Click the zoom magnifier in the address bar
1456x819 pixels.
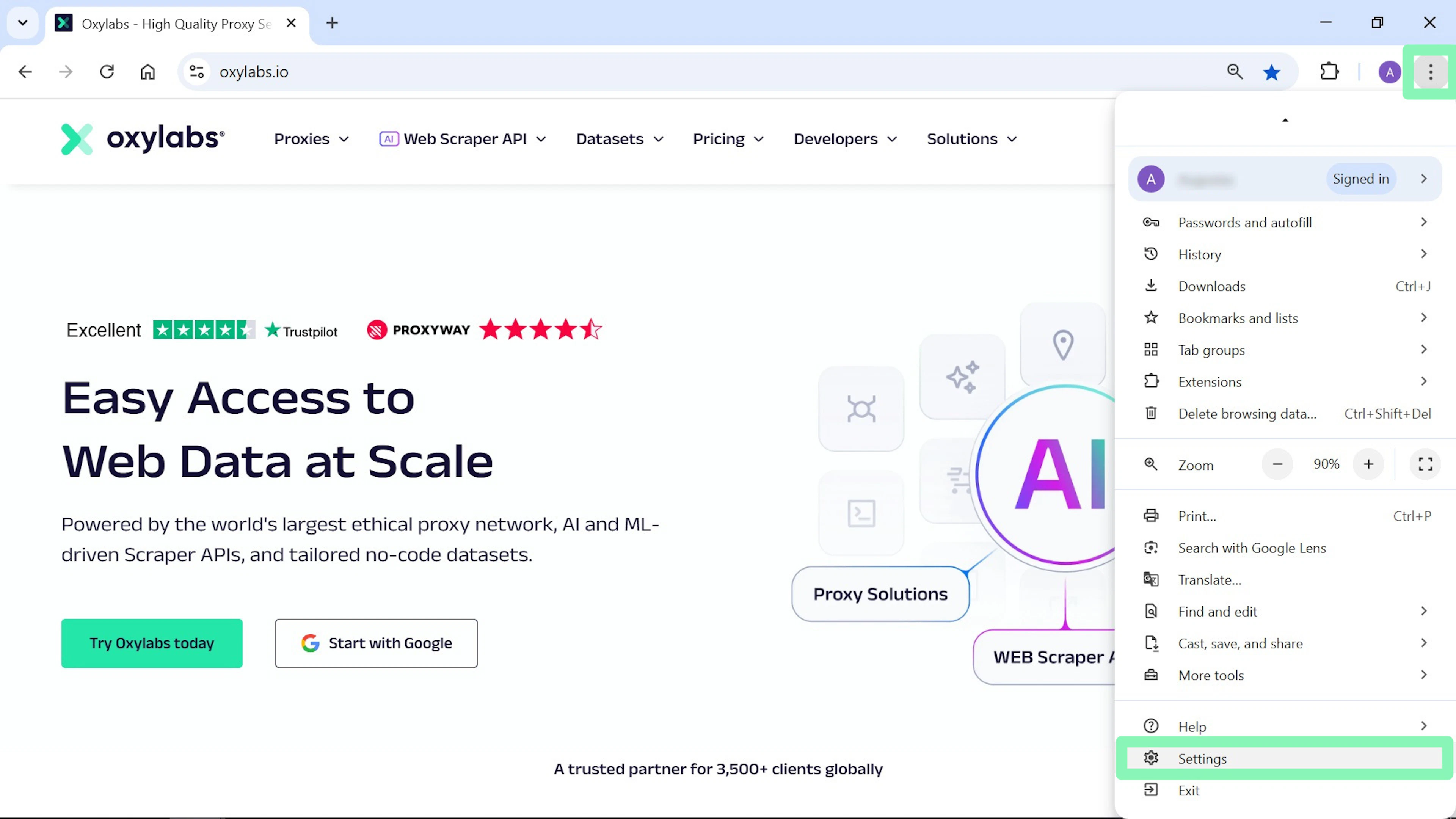1235,72
